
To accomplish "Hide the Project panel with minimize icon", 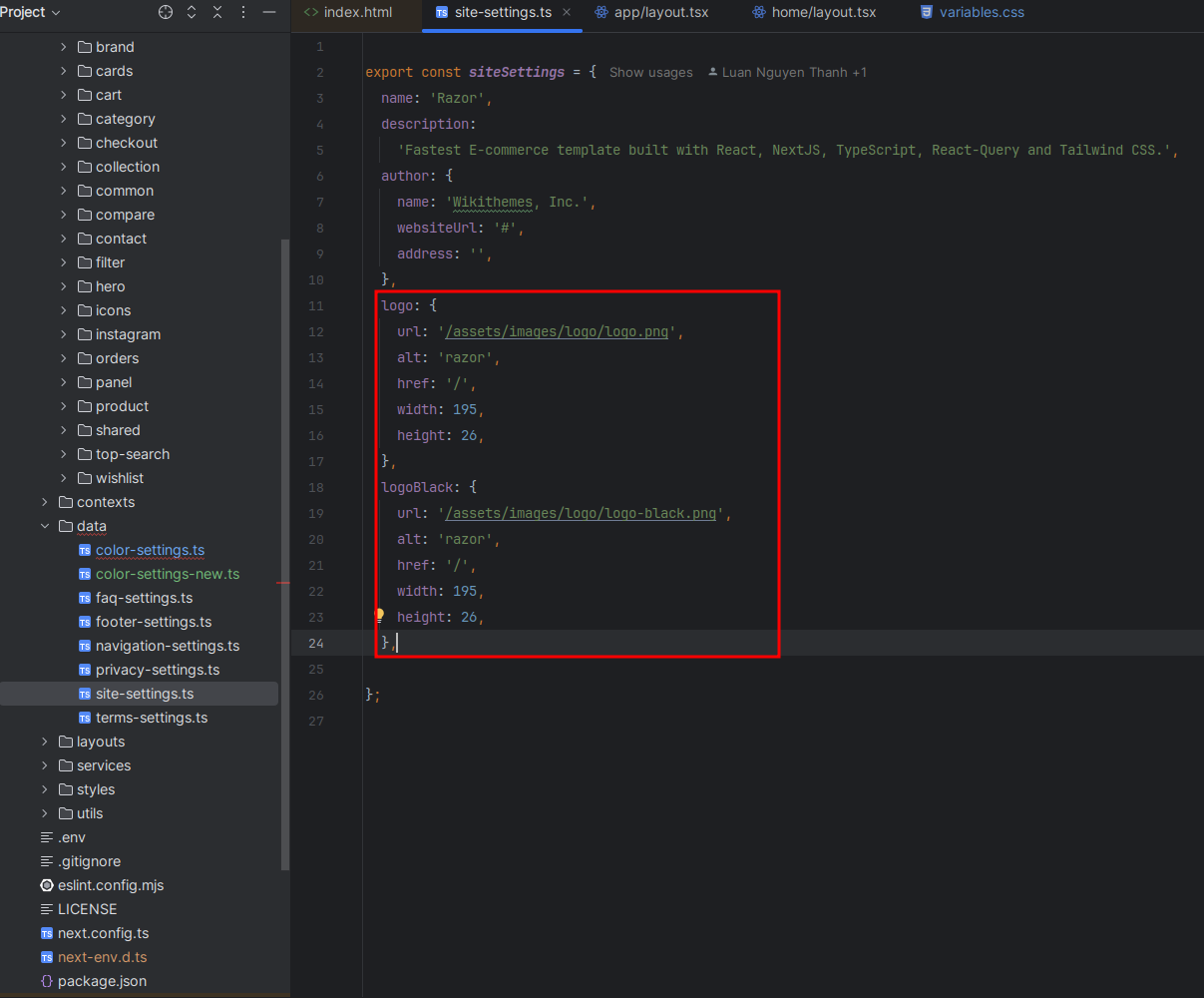I will [268, 12].
